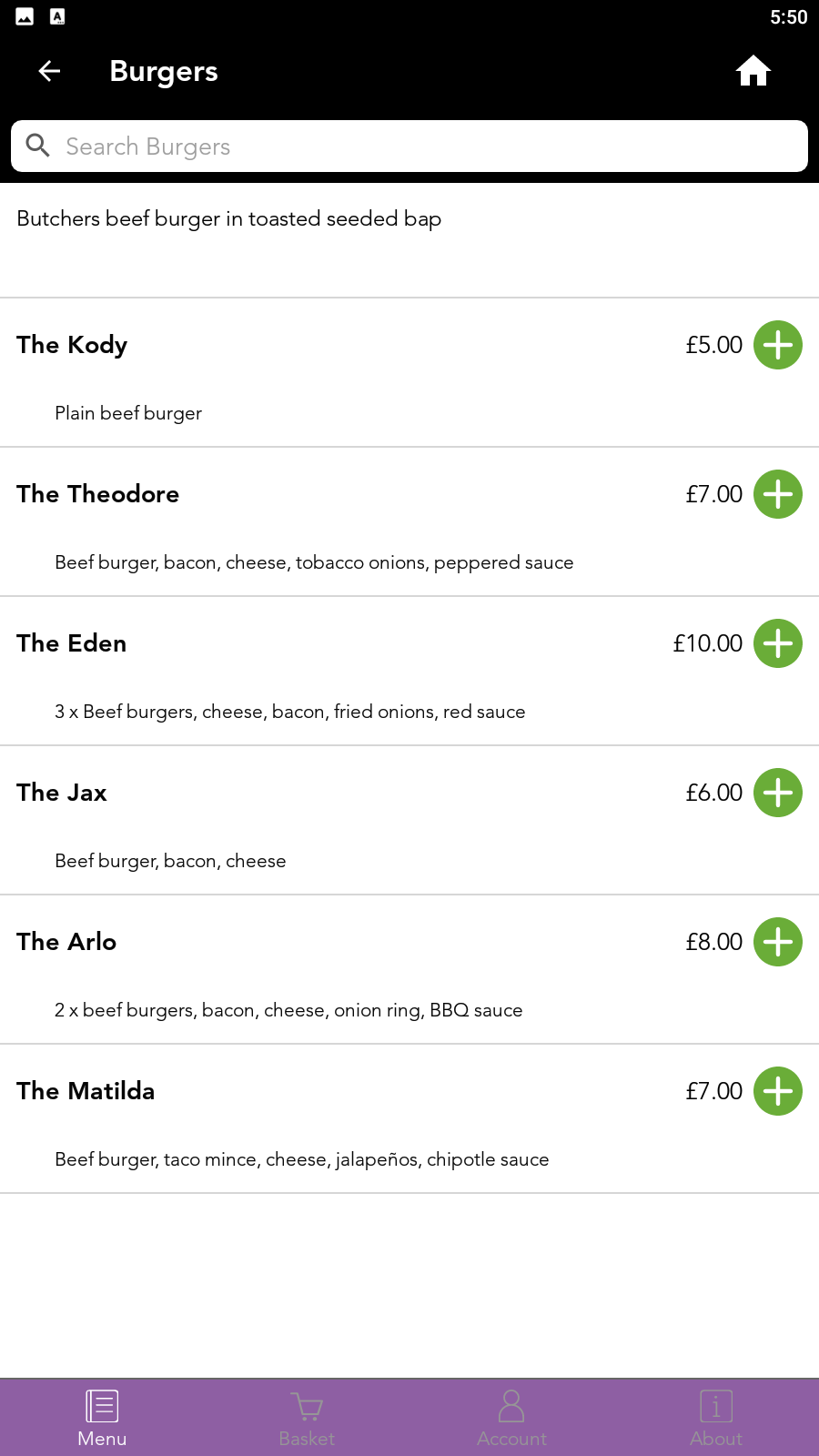
Task: Open the gallery notification in status bar
Action: point(25,16)
